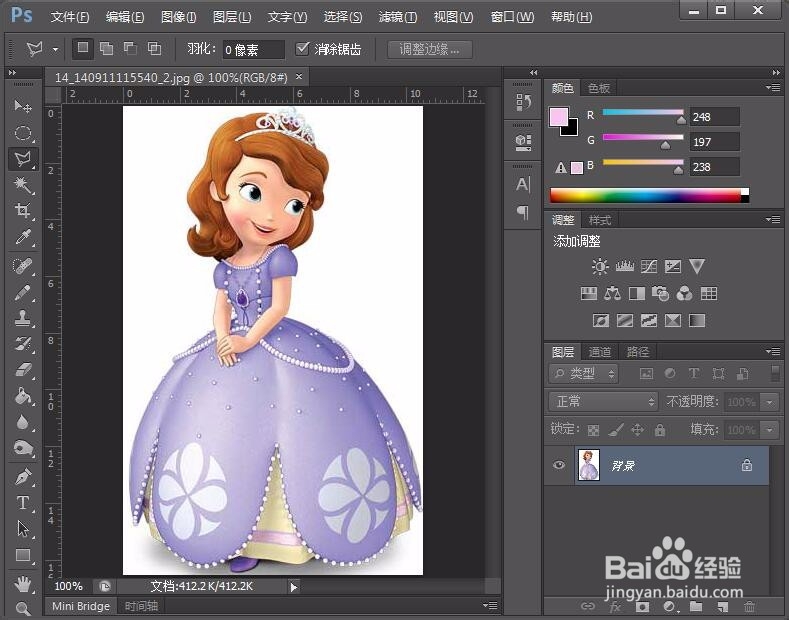Open the layer opacity dropdown arrow
The image size is (789, 620).
tap(769, 402)
